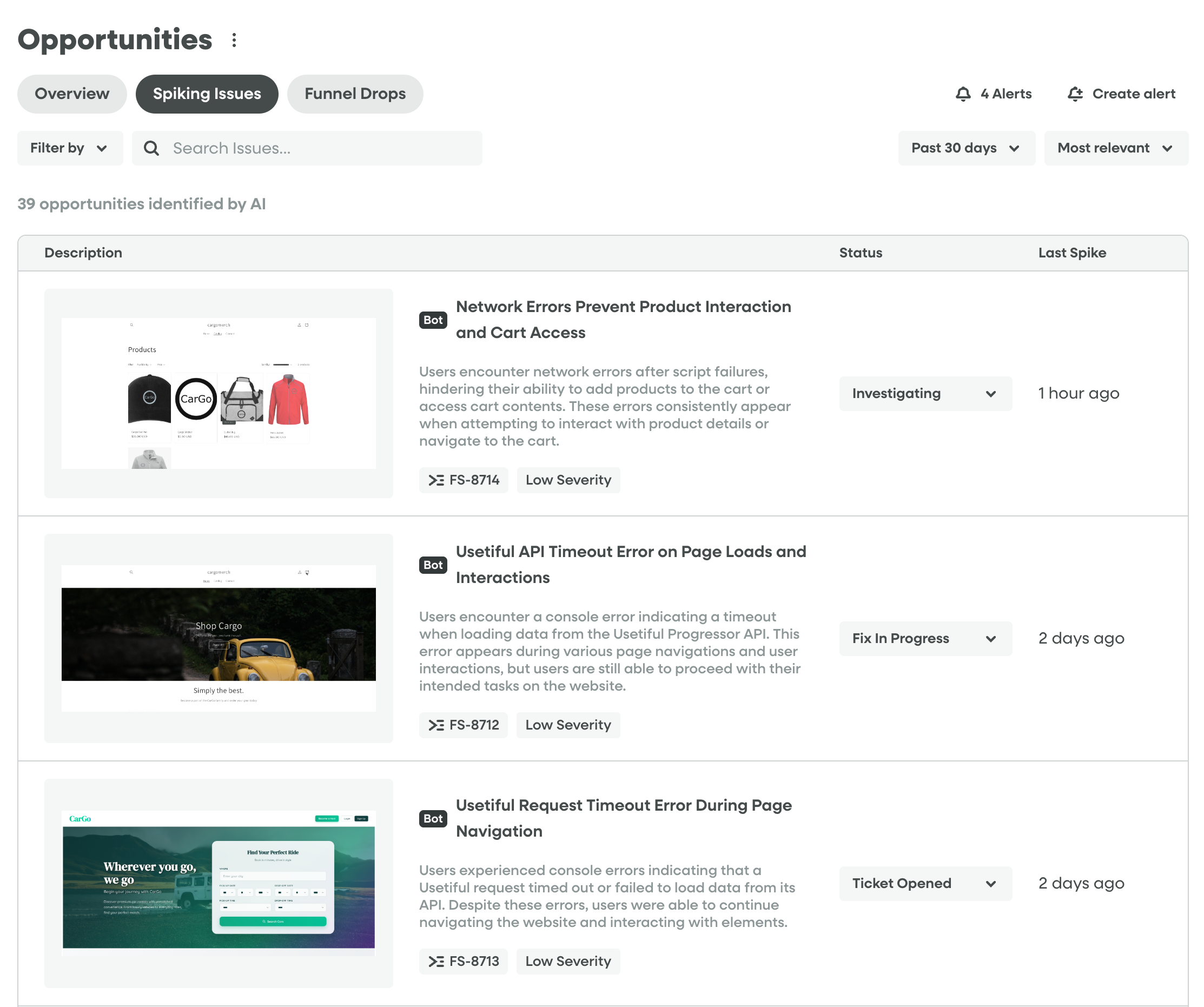Open Network Errors Prevent Product Interaction issue title

pyautogui.click(x=623, y=320)
